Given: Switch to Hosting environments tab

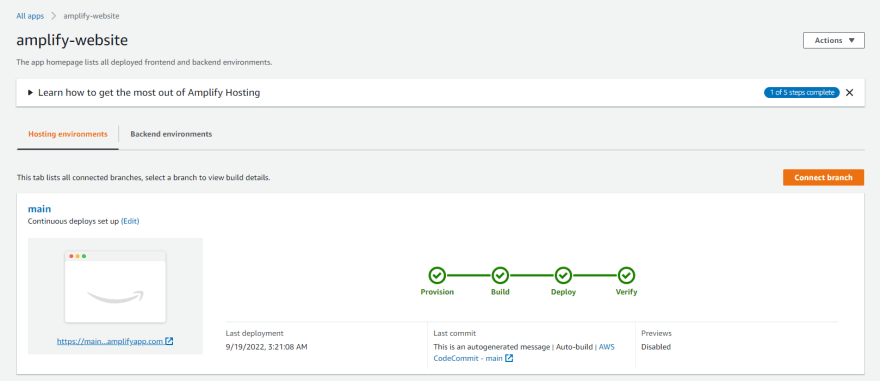Looking at the screenshot, I should coord(68,135).
